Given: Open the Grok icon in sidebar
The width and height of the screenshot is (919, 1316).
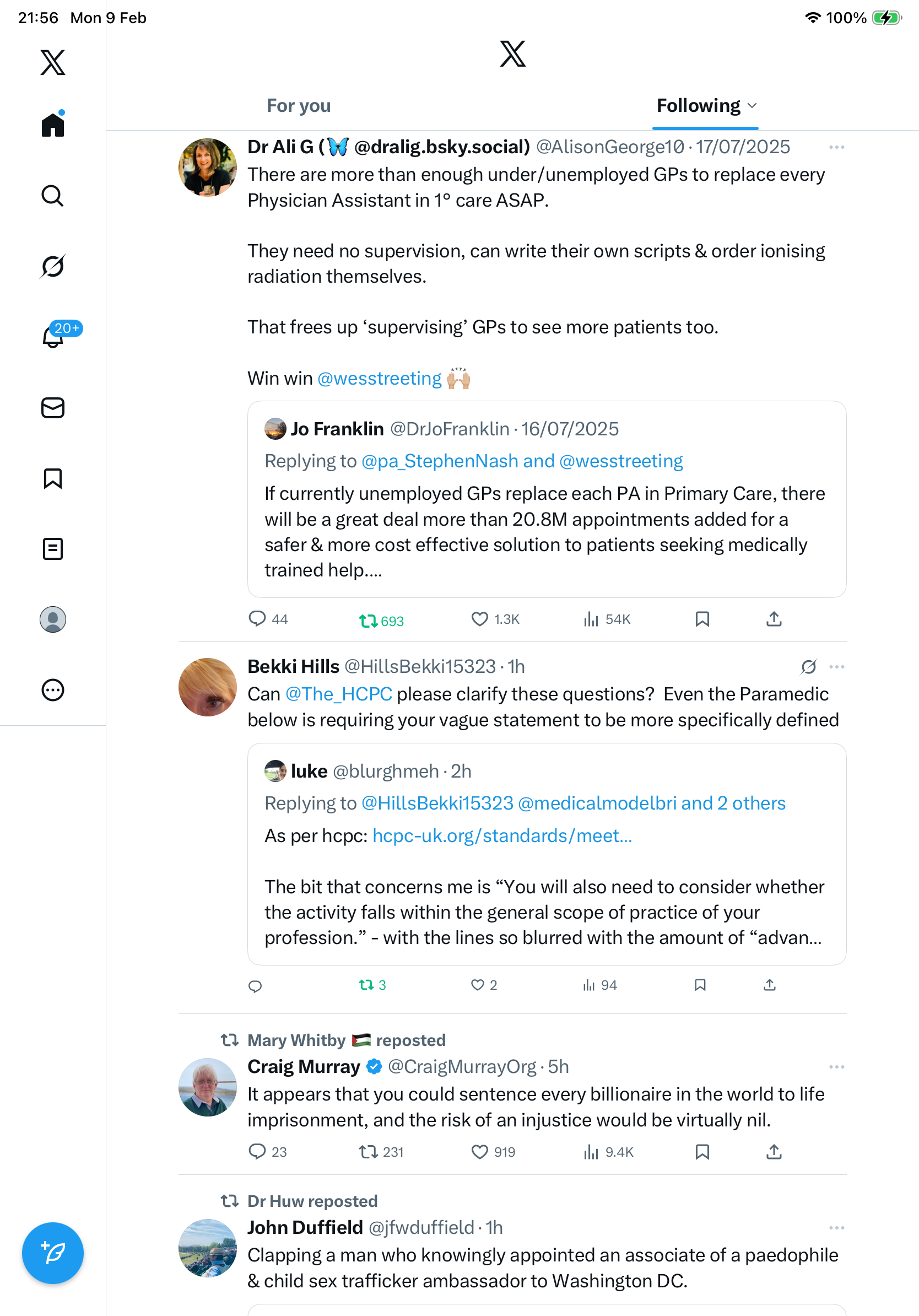Looking at the screenshot, I should [x=53, y=266].
